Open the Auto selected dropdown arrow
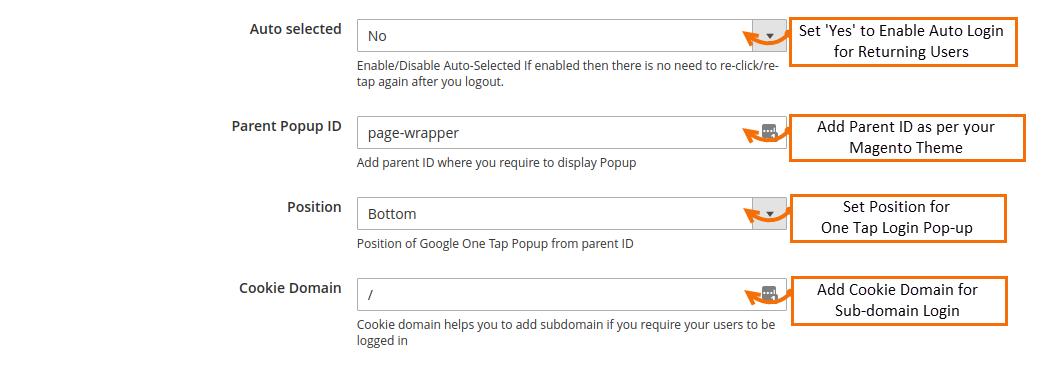Viewport: 1041px width, 383px height. coord(769,35)
